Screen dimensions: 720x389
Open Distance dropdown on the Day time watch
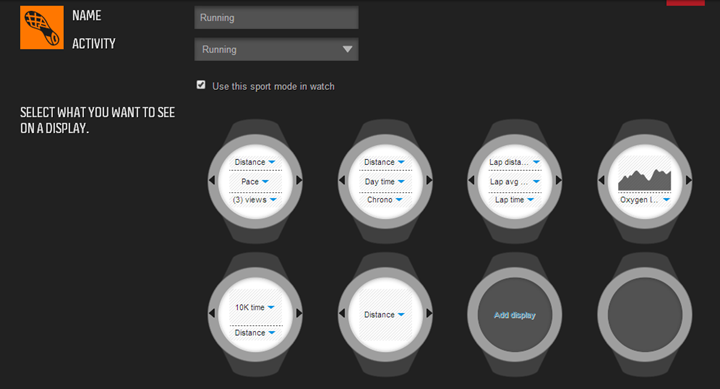pyautogui.click(x=384, y=162)
